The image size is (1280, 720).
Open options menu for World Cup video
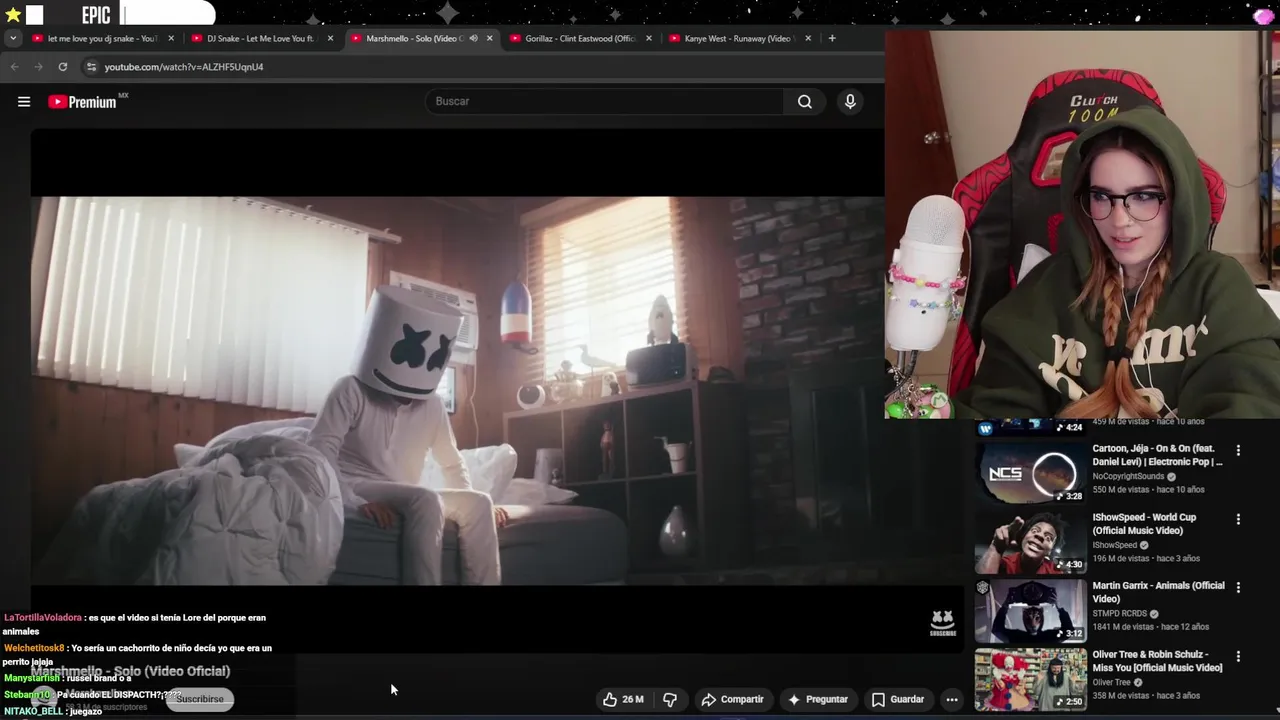1238,519
